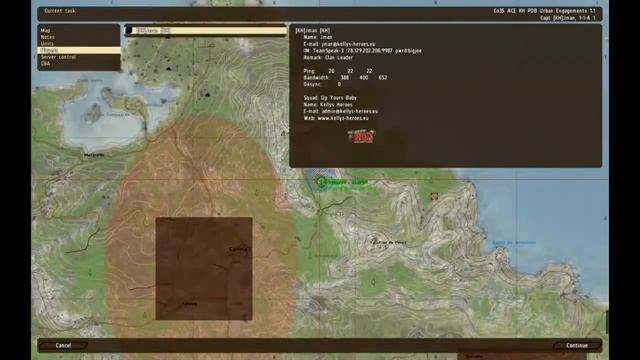Click the Desync value row
Screen dimensions: 640x360
click(322, 84)
